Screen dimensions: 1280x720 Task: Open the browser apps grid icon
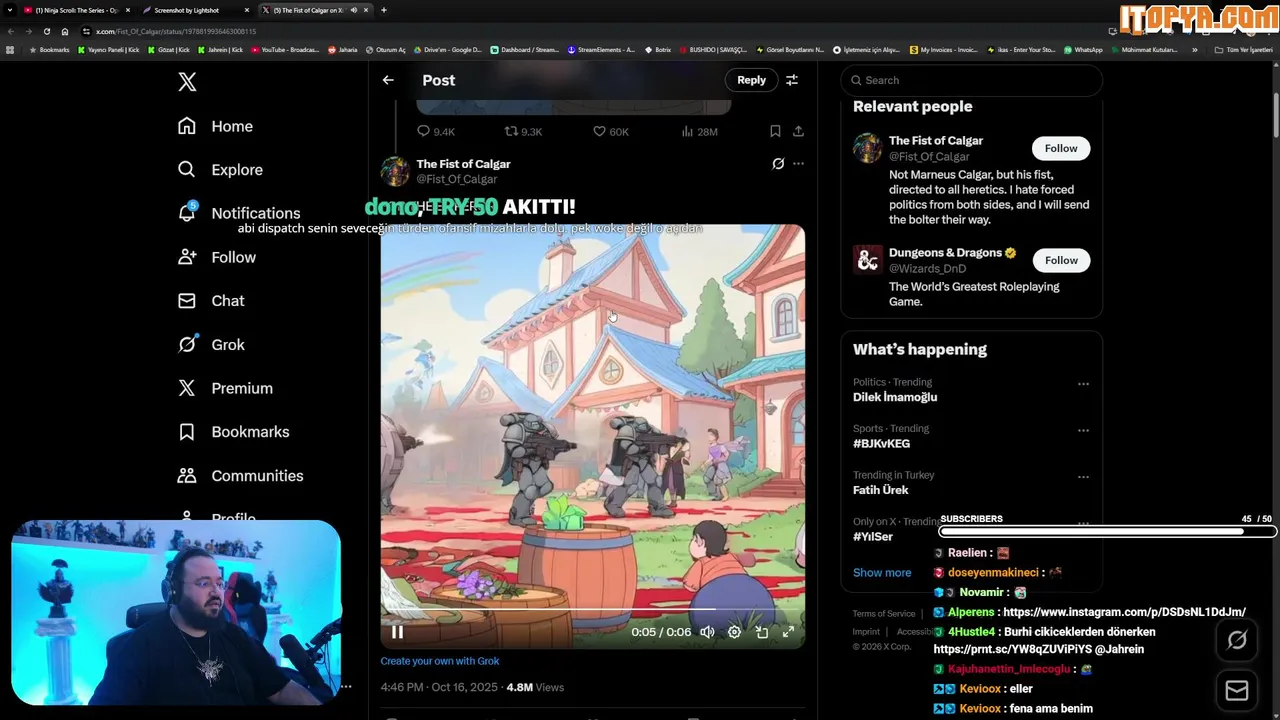click(10, 50)
